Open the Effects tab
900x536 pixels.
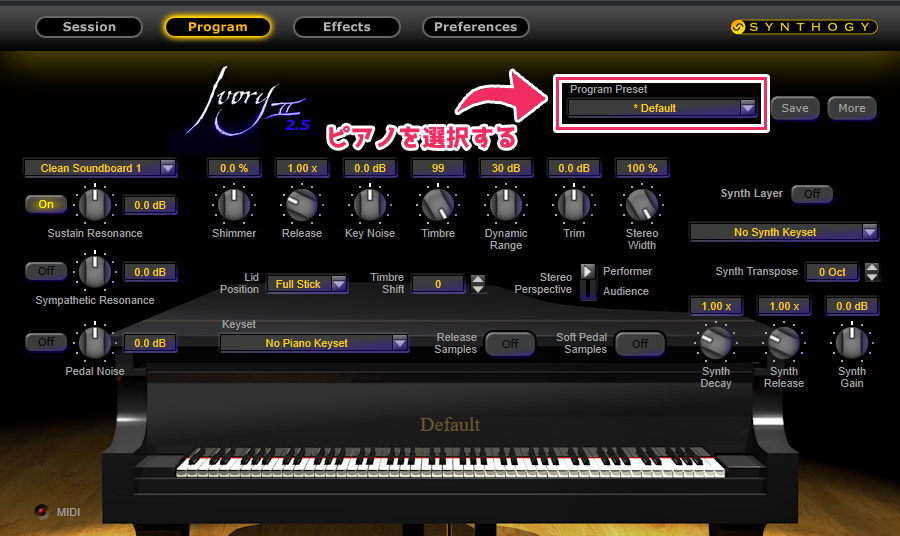[347, 27]
